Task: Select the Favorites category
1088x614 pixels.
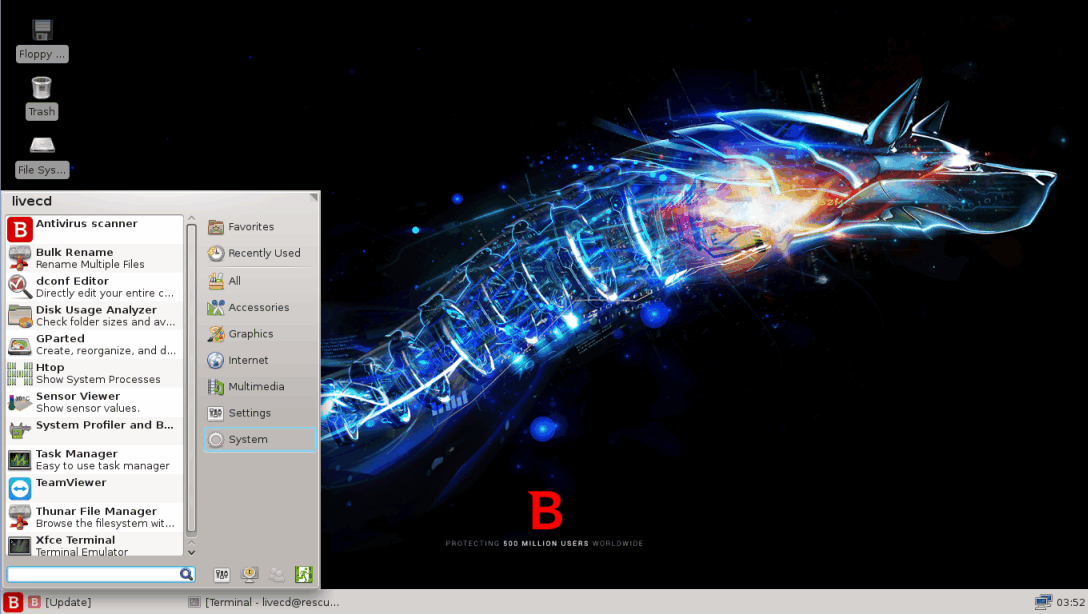Action: (260, 227)
